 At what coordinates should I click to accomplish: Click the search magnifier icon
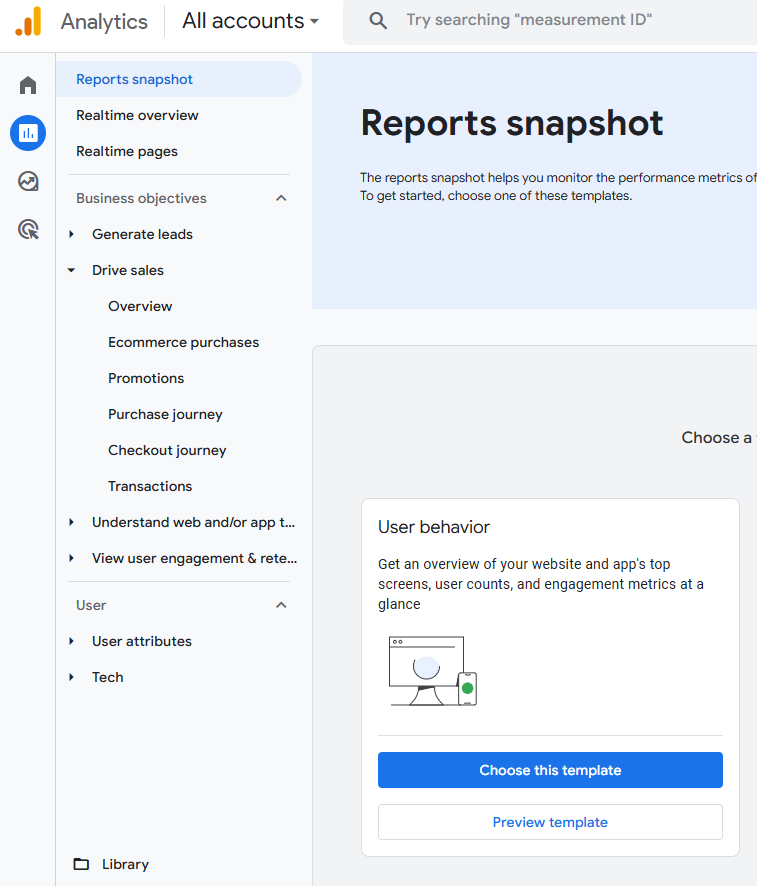378,21
